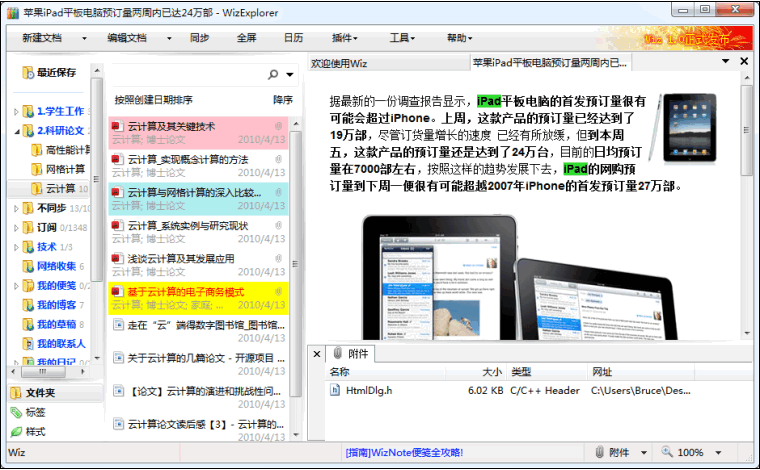
Task: Open the 插件 menu
Action: coord(345,38)
